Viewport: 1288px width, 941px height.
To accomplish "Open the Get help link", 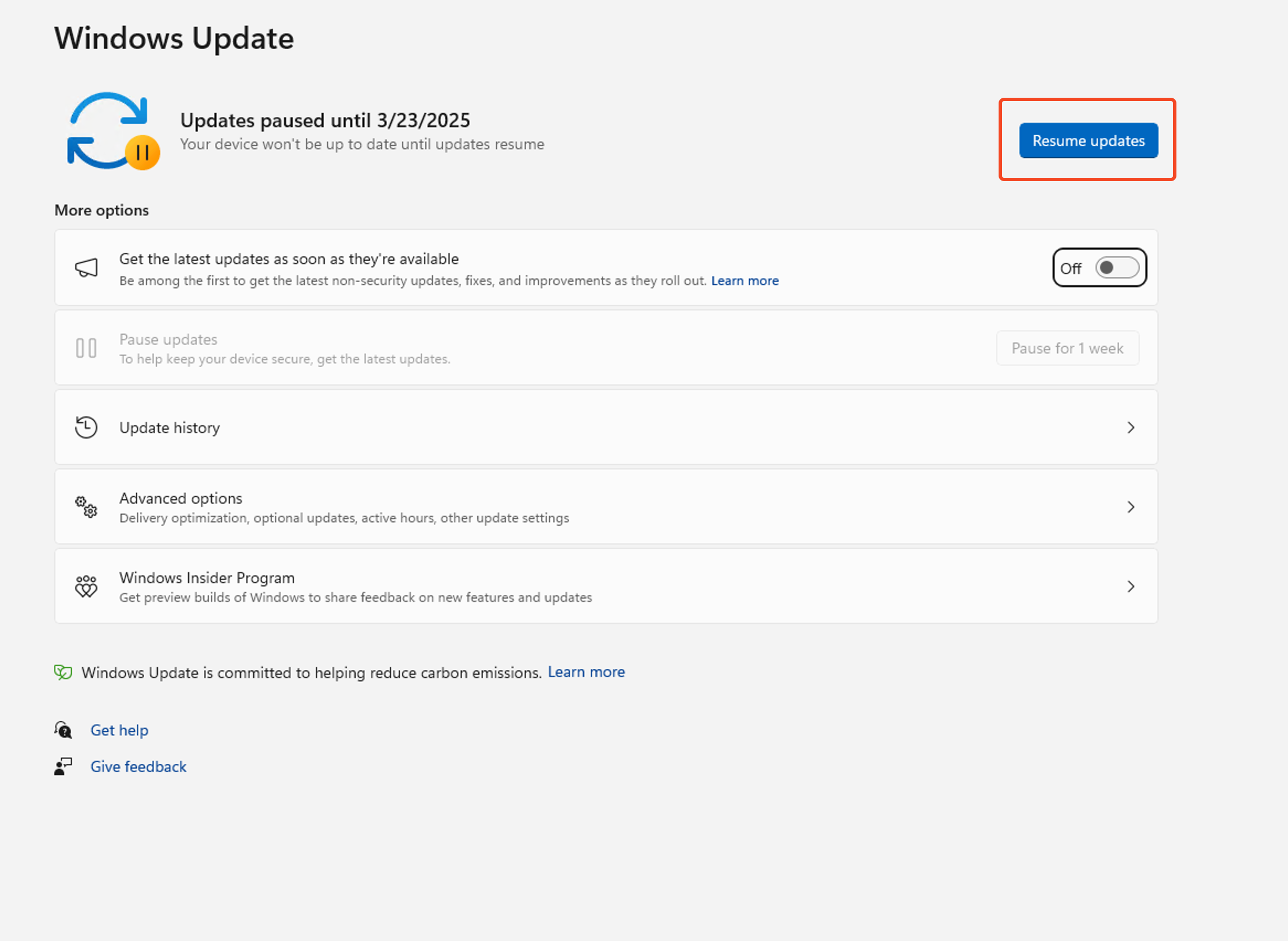I will (119, 730).
